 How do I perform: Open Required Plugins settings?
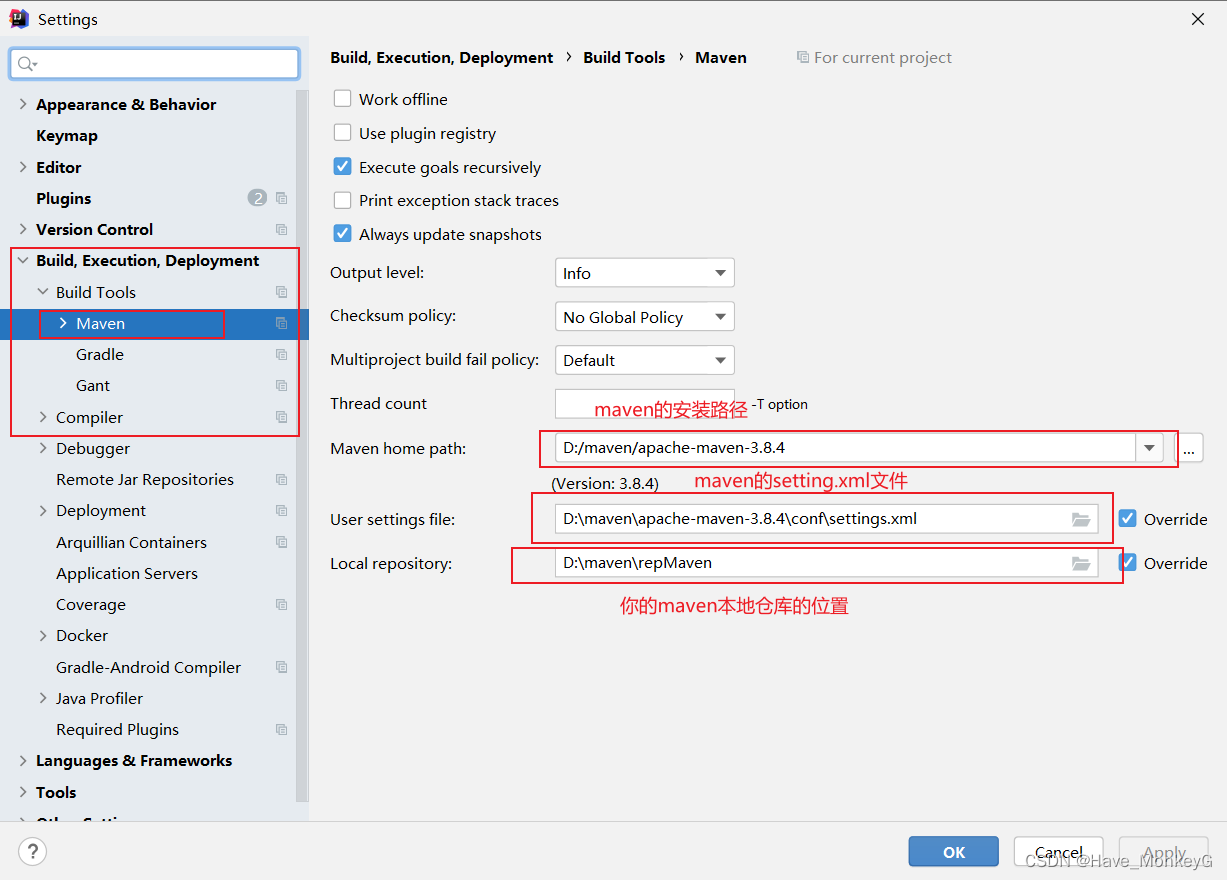point(118,729)
